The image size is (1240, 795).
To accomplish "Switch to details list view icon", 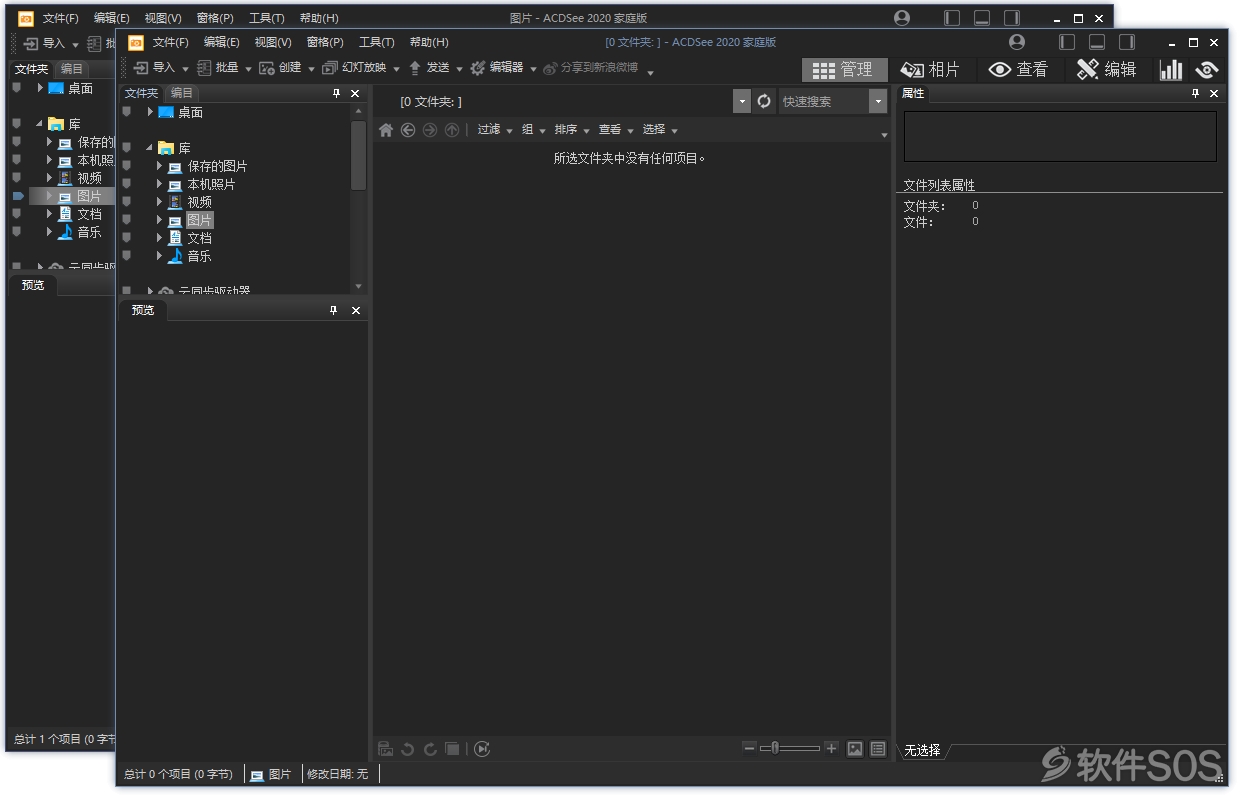I will 878,748.
